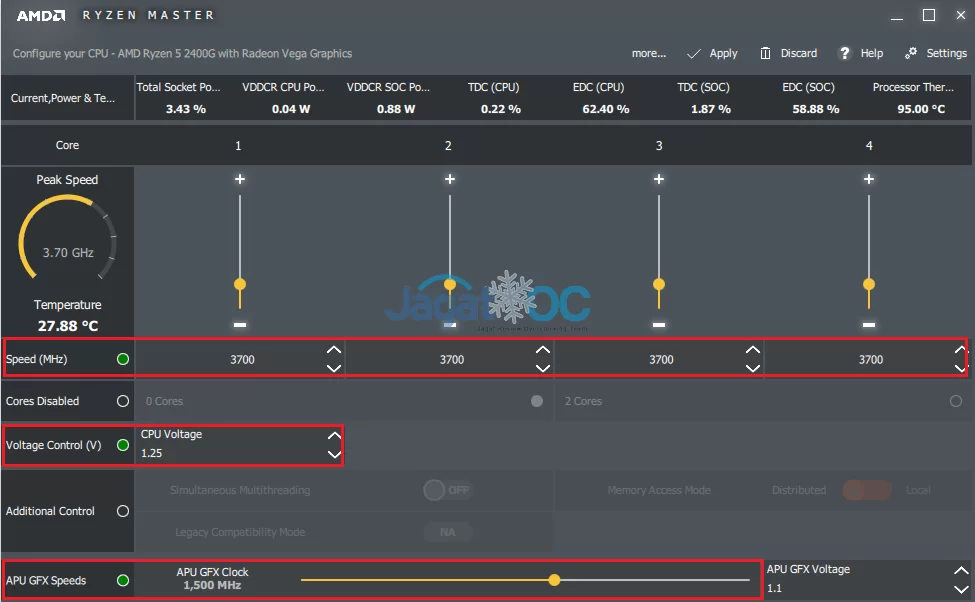This screenshot has height=602, width=975.
Task: Click the VDDCR SOC Power value 0.88 W
Action: point(396,109)
